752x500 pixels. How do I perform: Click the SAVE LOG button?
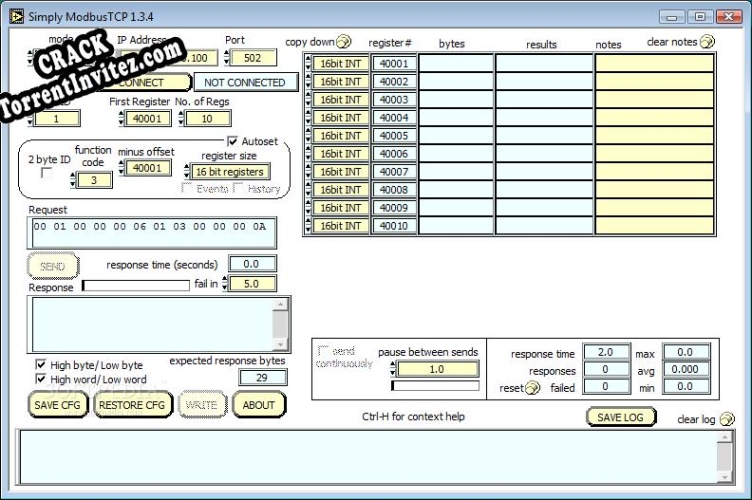coord(620,417)
